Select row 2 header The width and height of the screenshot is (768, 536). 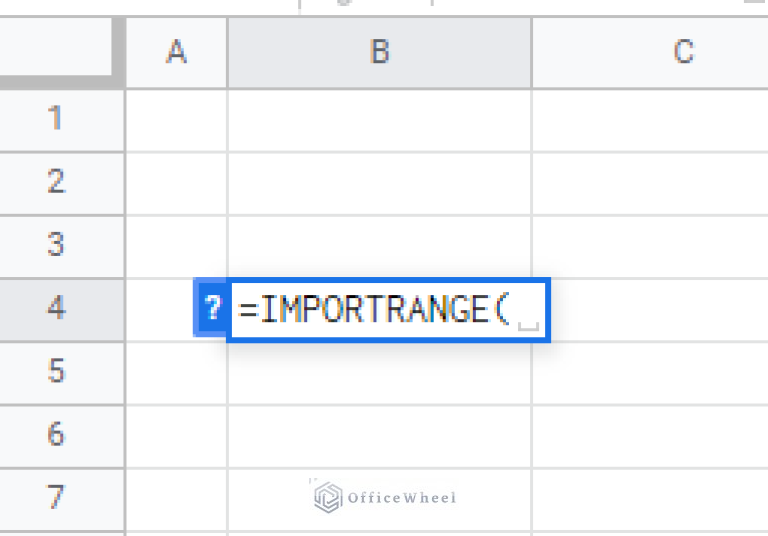(x=56, y=182)
